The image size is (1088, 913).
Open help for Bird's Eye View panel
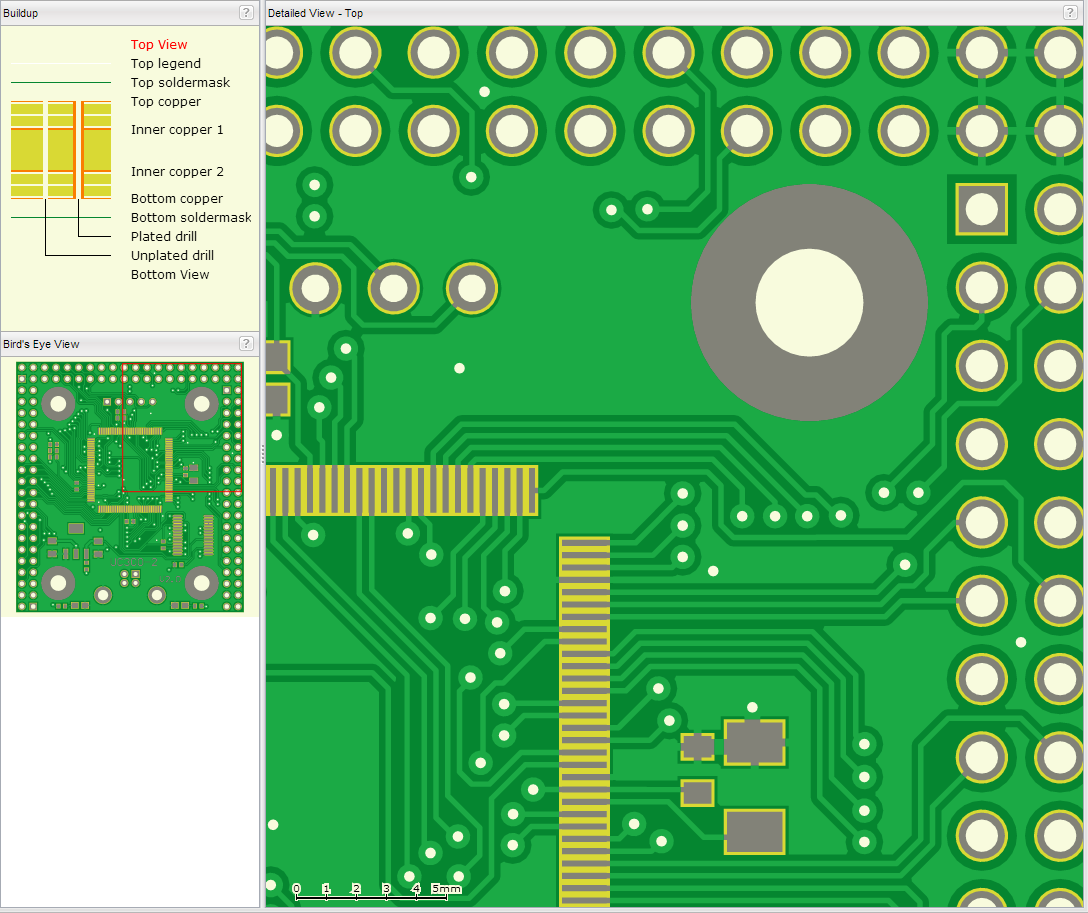point(246,343)
